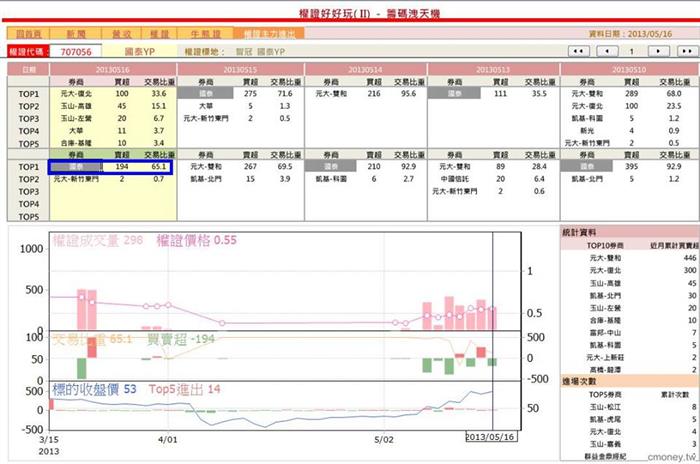Image resolution: width=700 pixels, height=464 pixels.
Task: Click buy value 216 under 20130514
Action: tap(374, 94)
